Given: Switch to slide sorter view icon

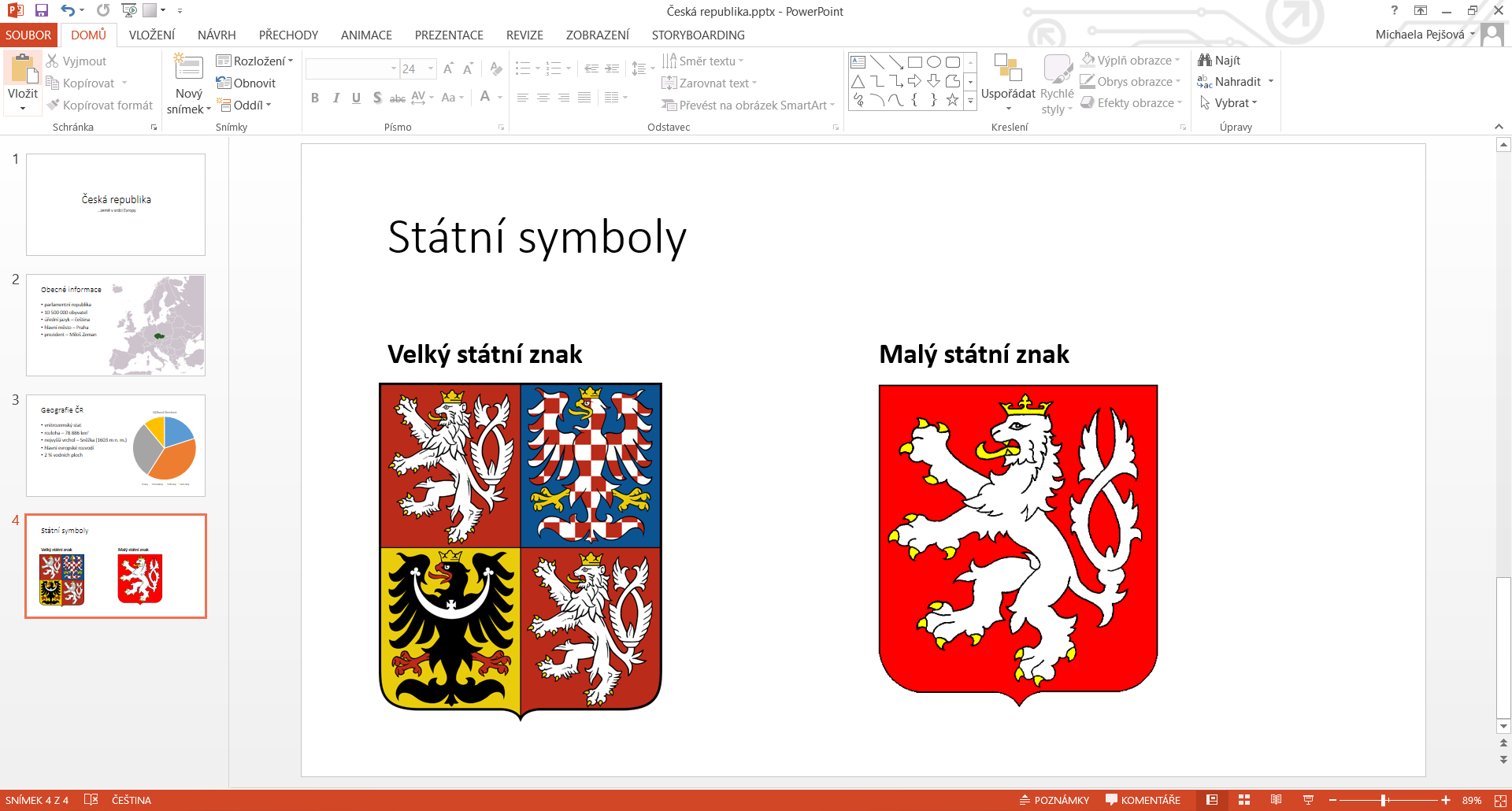Looking at the screenshot, I should pyautogui.click(x=1244, y=800).
